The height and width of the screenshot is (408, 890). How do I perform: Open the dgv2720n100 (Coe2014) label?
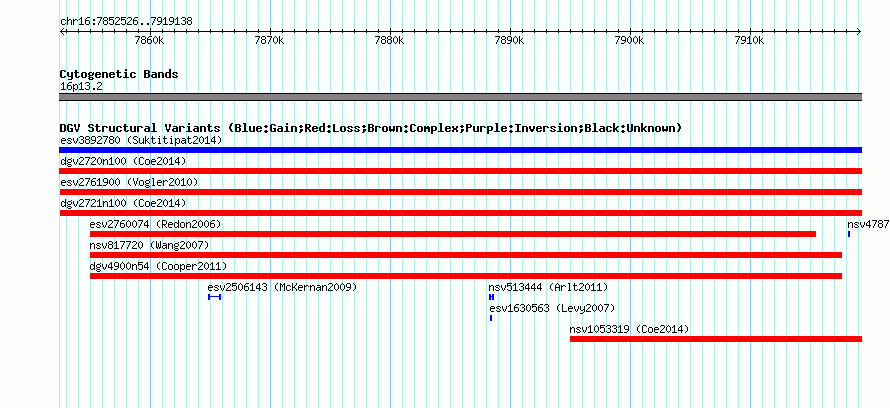click(x=123, y=161)
